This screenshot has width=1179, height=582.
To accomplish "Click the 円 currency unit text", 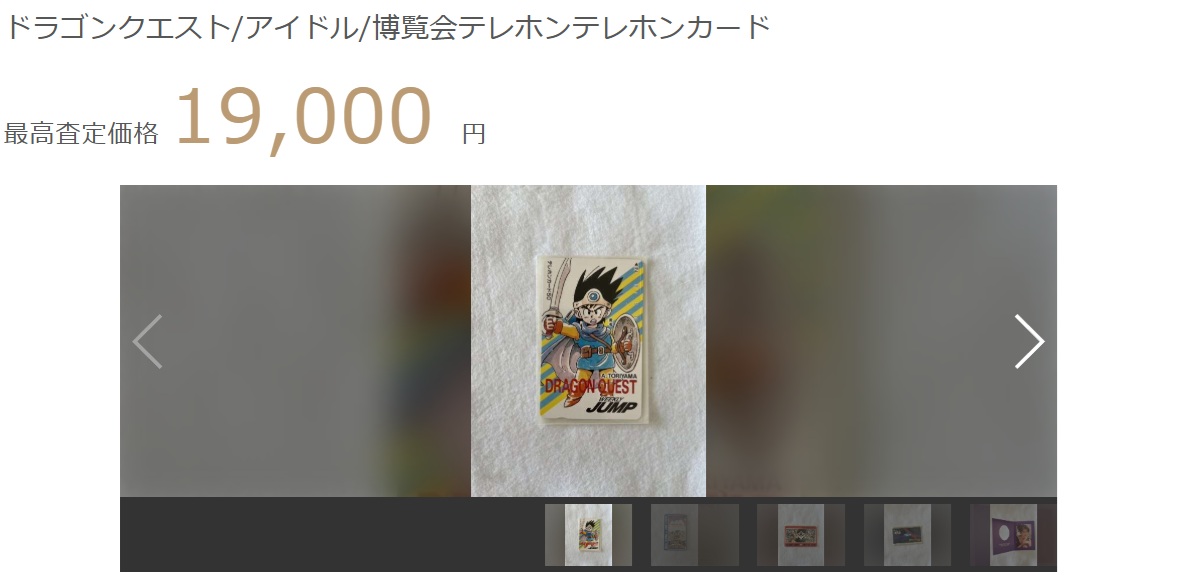I will tap(474, 135).
